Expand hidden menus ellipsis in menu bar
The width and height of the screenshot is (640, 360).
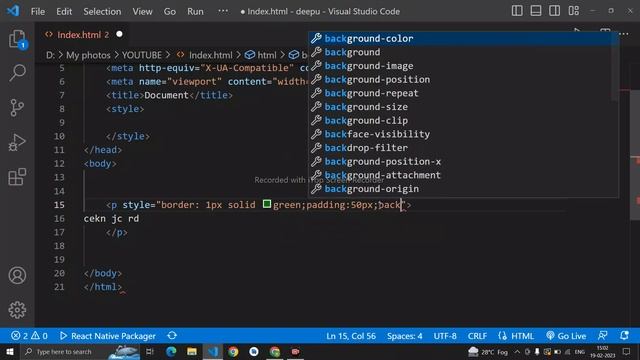coord(223,11)
